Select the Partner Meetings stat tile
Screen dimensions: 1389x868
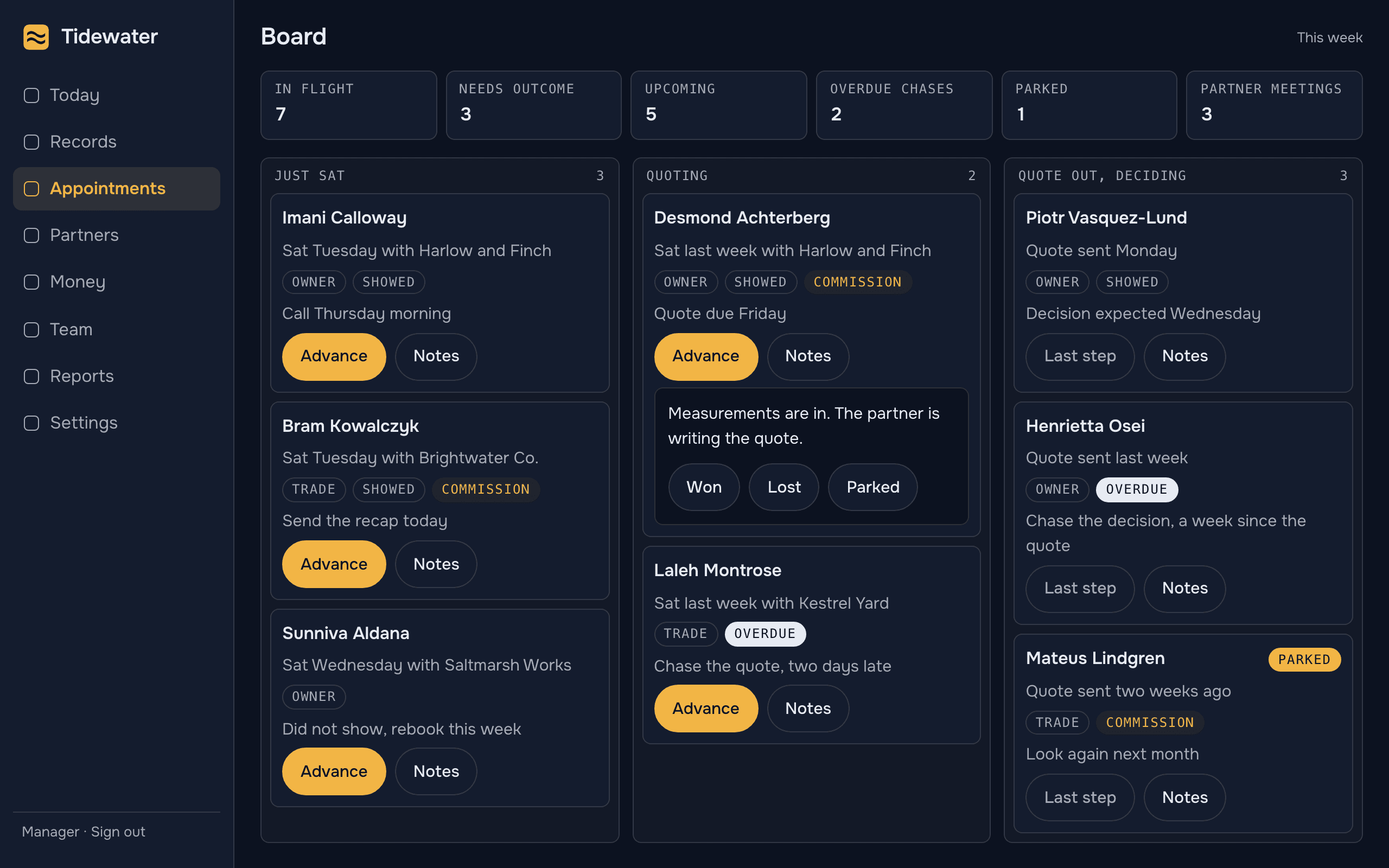[x=1274, y=105]
